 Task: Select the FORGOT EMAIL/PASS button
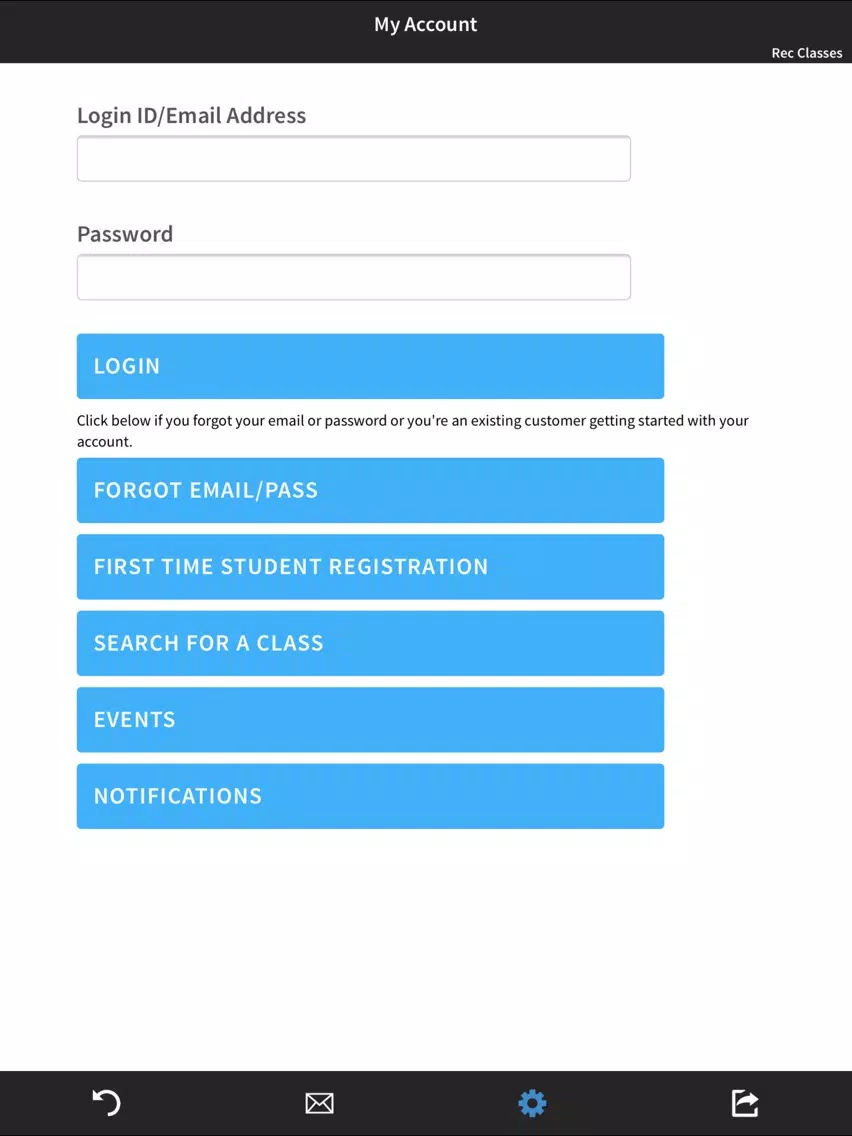(370, 490)
